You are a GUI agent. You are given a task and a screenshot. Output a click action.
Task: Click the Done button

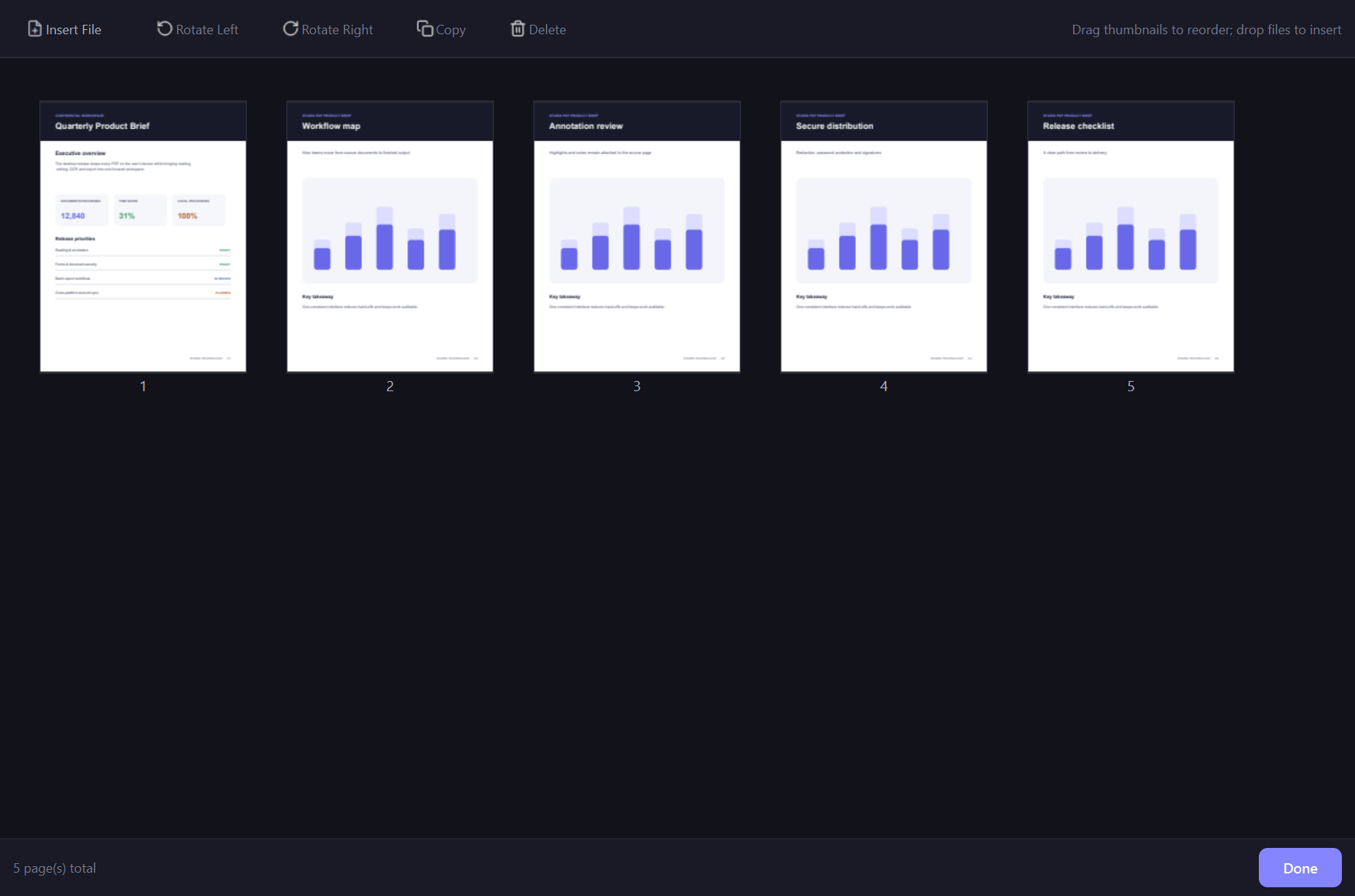click(x=1300, y=868)
